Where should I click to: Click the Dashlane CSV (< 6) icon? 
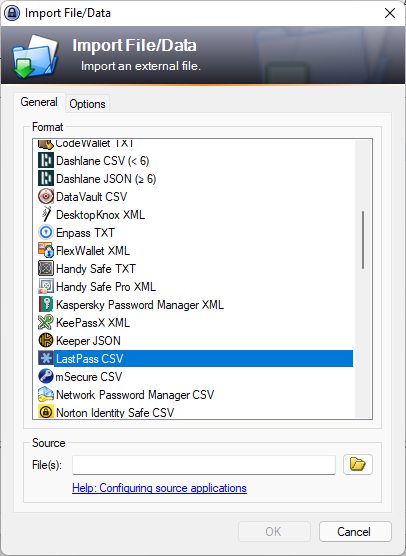[x=46, y=161]
